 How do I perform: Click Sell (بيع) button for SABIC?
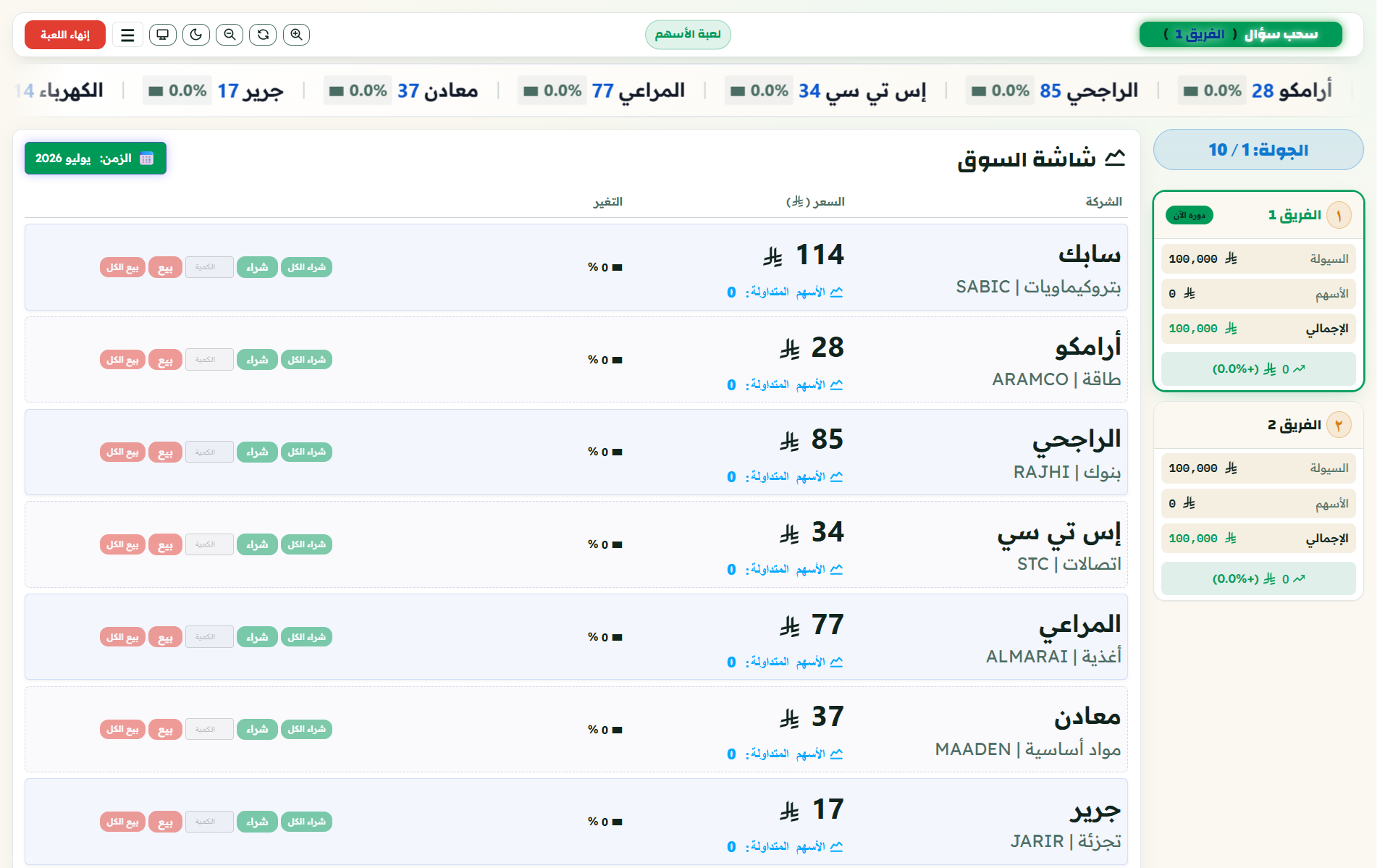coord(165,267)
